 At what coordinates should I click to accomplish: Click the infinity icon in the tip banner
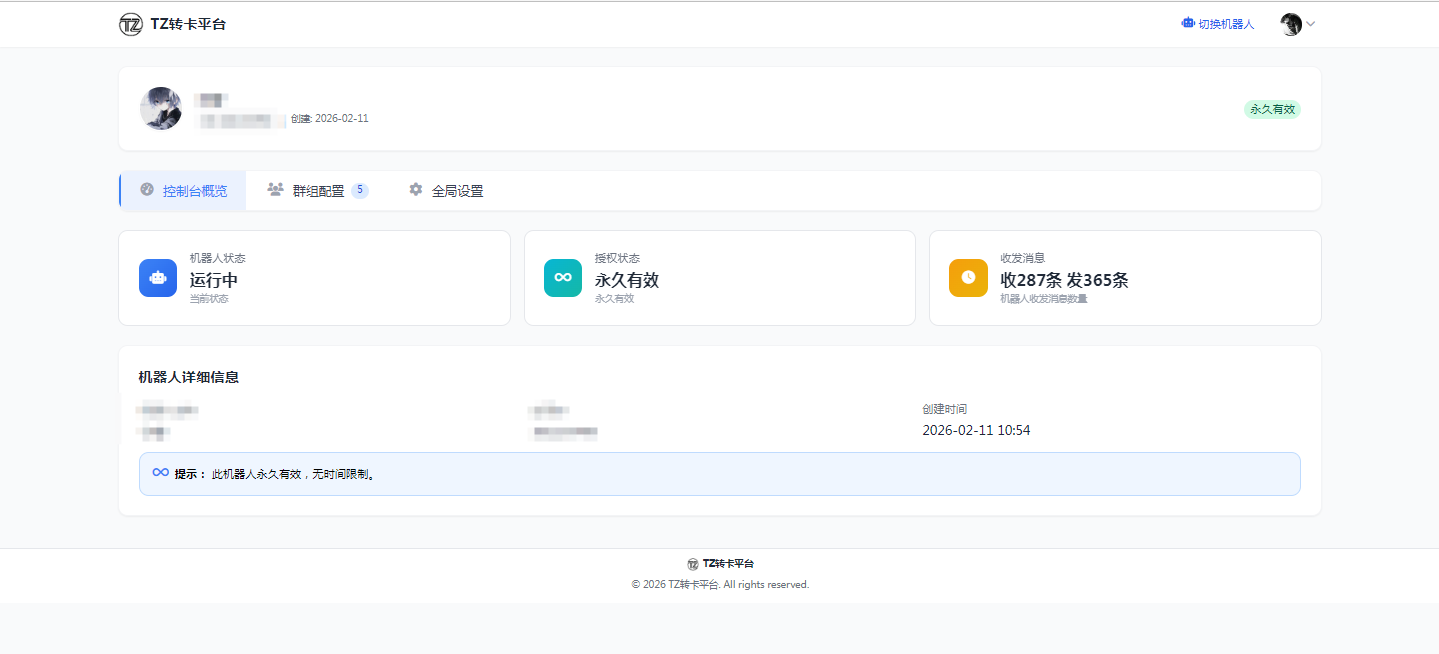(160, 473)
